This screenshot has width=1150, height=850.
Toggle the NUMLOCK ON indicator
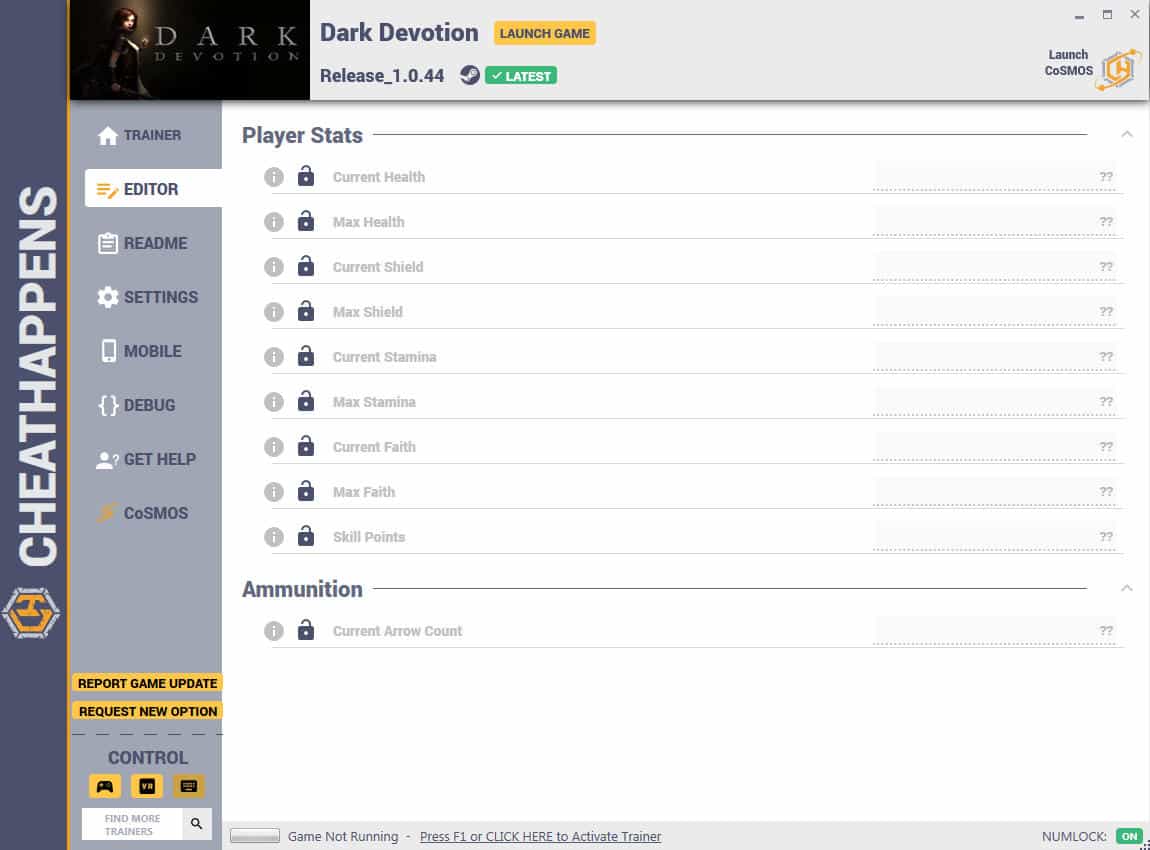pyautogui.click(x=1129, y=836)
